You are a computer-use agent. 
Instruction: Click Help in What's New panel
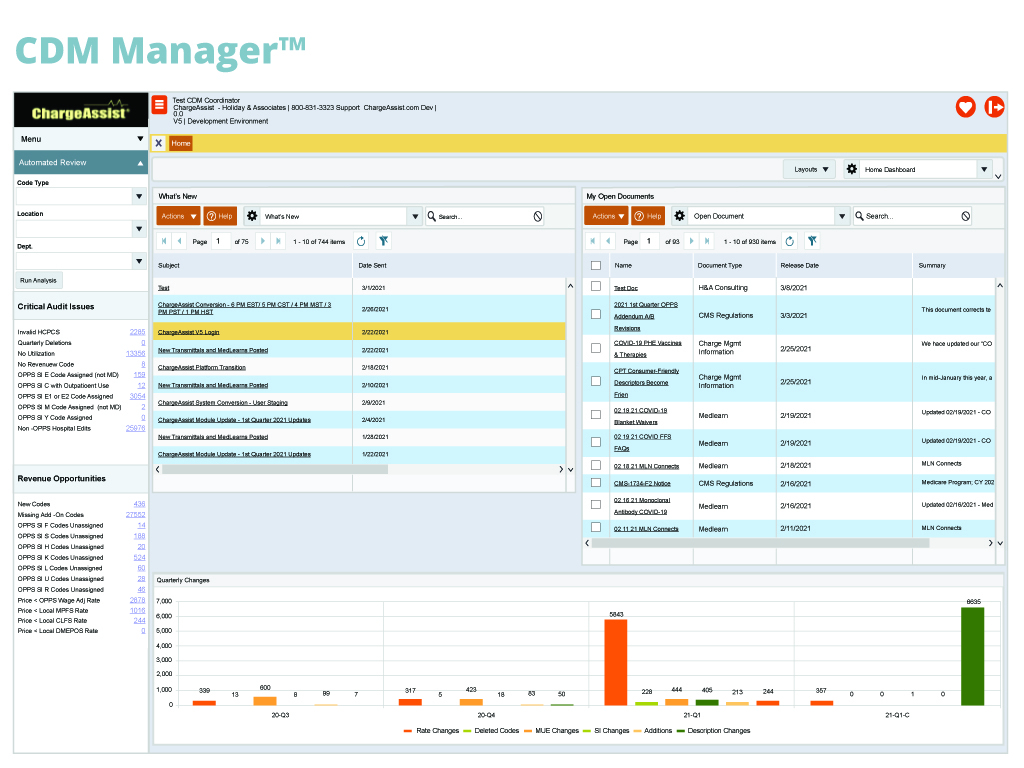tap(220, 216)
